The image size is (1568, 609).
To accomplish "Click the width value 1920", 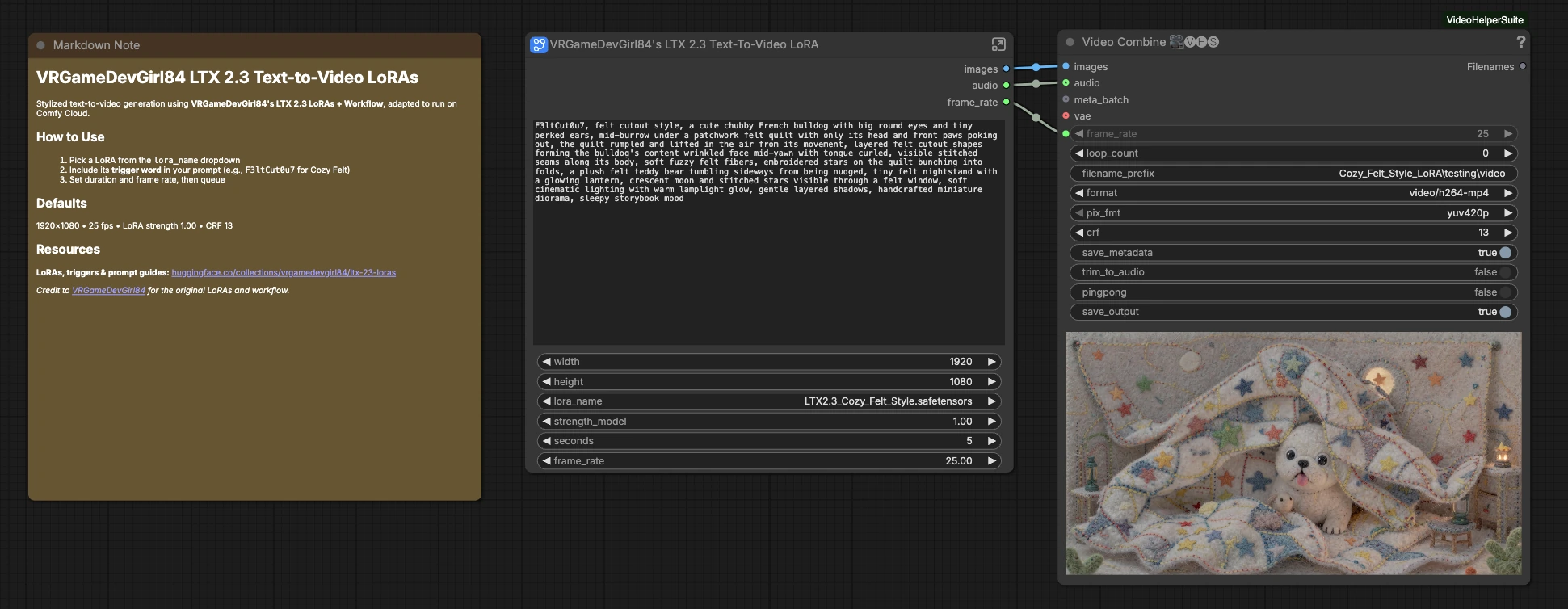I will [x=961, y=362].
